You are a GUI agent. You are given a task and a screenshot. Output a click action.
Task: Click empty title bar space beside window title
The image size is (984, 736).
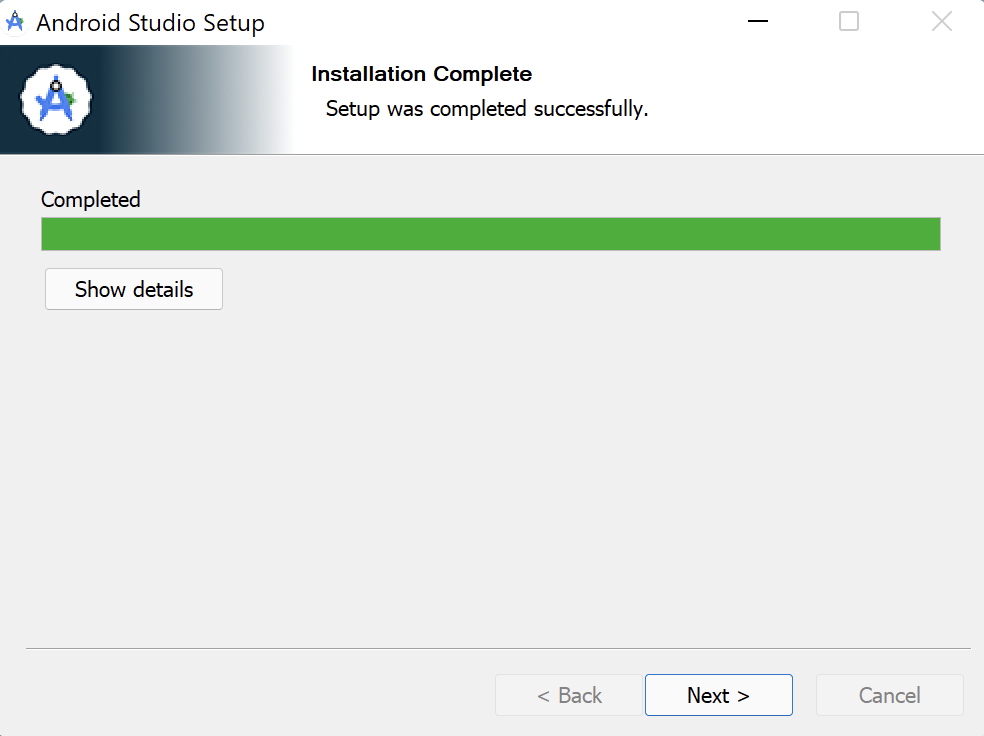(500, 22)
